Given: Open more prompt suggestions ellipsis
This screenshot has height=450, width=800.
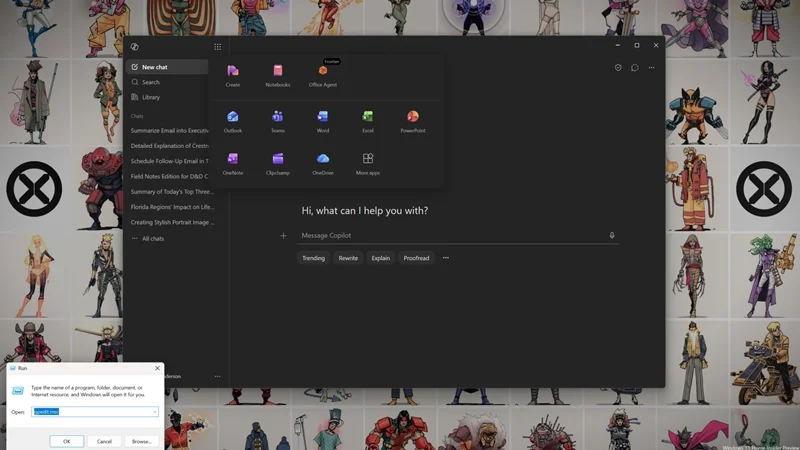Looking at the screenshot, I should 446,258.
